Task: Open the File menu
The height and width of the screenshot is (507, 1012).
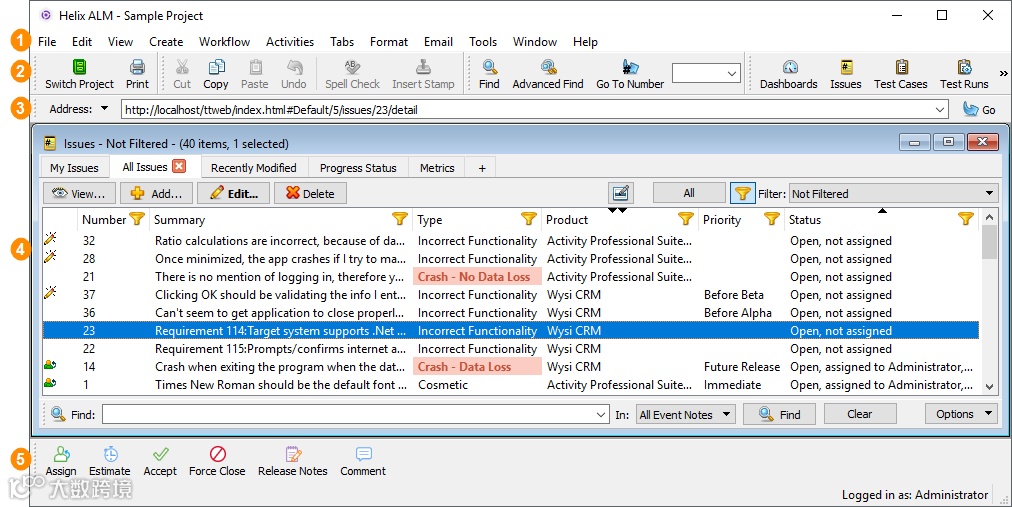Action: point(47,42)
